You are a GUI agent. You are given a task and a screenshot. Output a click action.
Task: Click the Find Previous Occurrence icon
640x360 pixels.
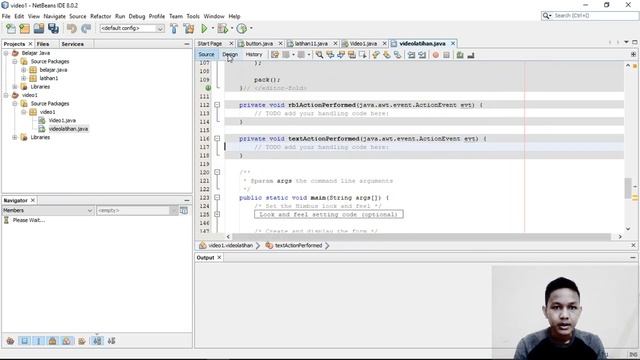point(330,55)
